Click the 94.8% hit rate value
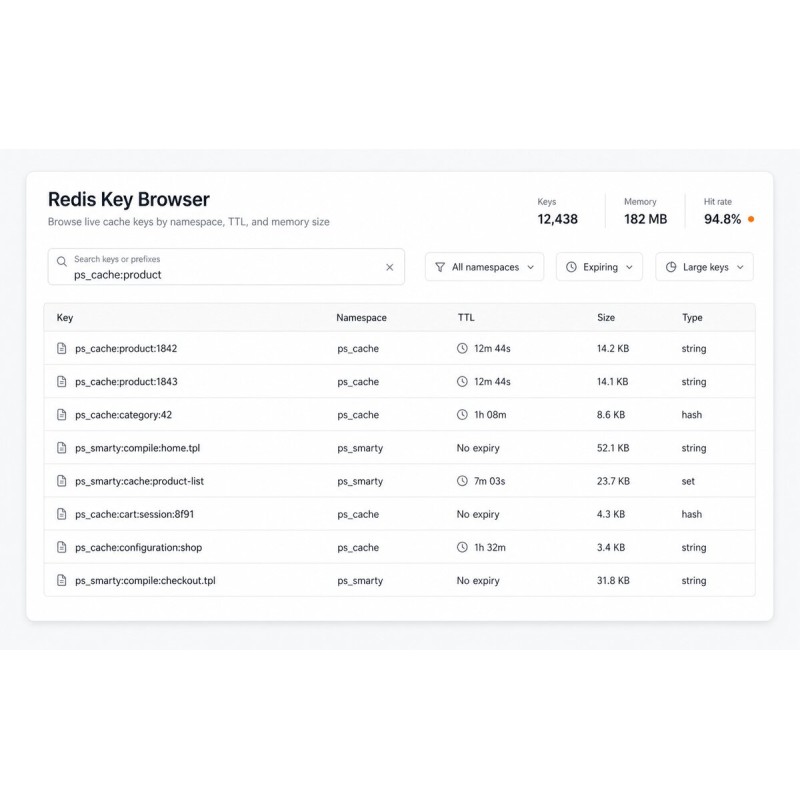Screen dimensions: 800x800 point(722,219)
